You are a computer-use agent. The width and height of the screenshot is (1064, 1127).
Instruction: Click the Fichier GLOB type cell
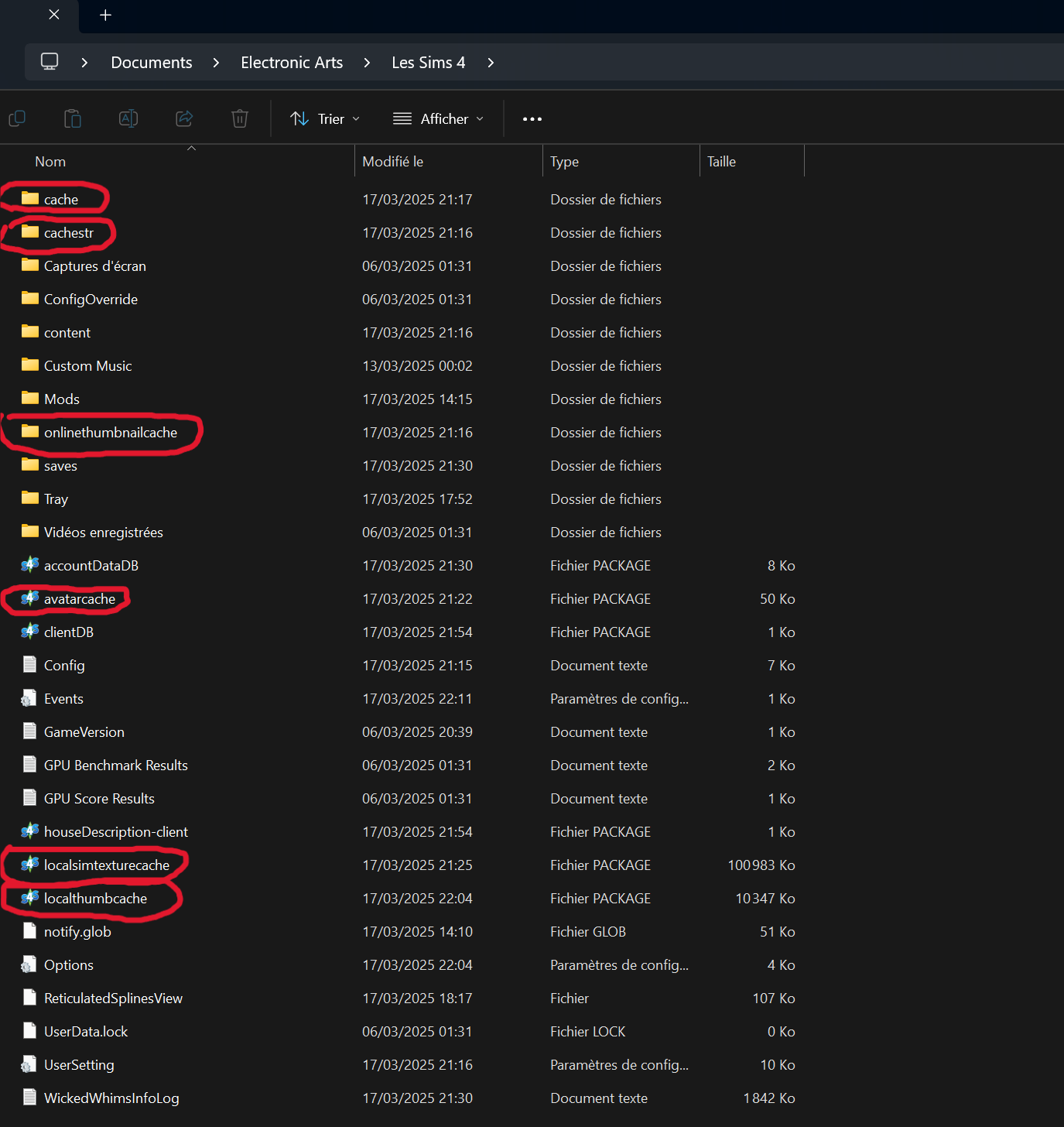point(588,932)
